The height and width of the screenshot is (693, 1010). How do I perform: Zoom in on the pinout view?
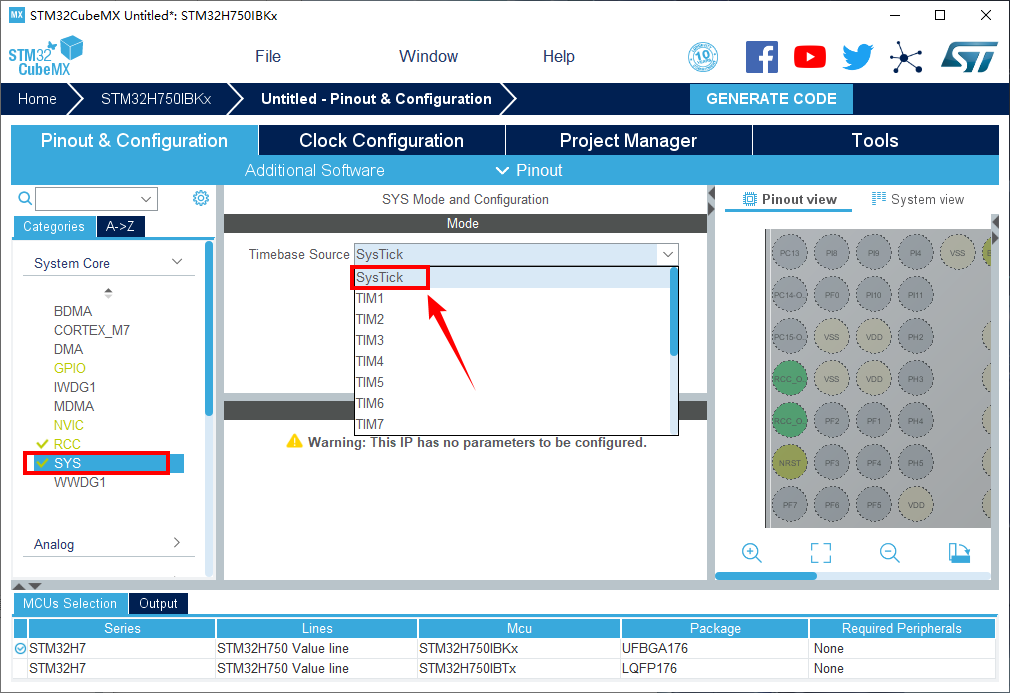point(752,552)
